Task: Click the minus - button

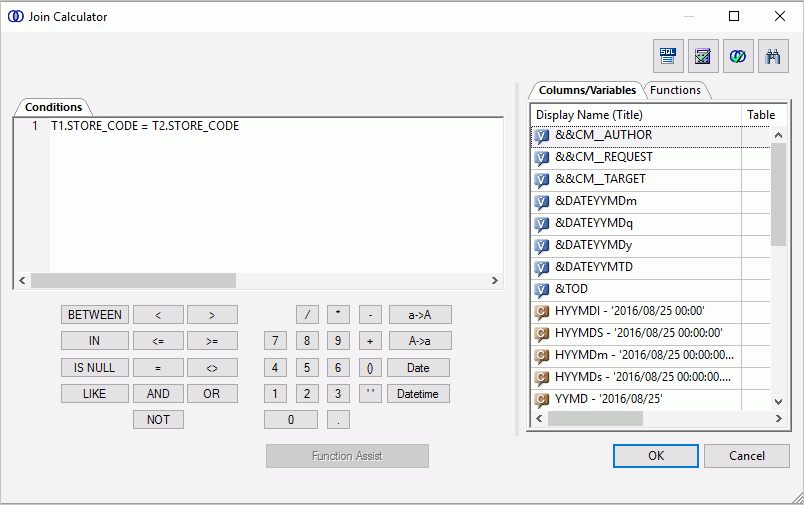Action: point(370,315)
